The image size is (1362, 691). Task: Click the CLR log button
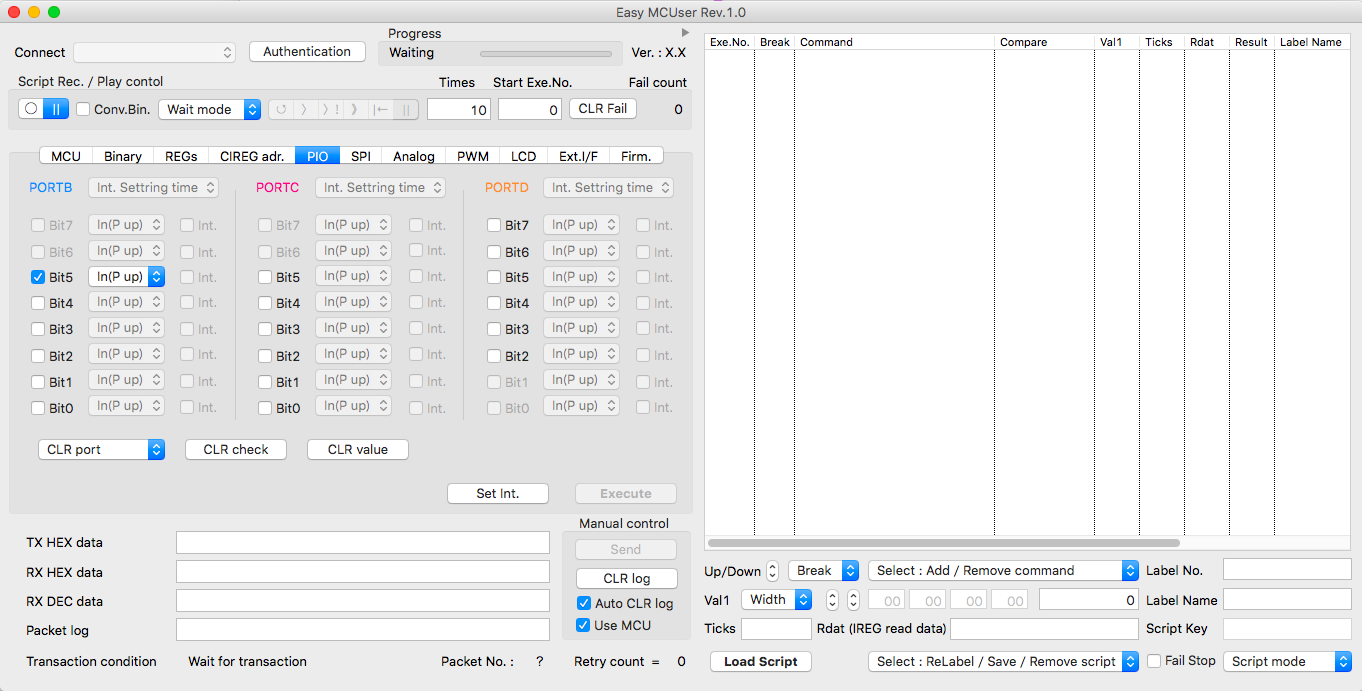627,578
